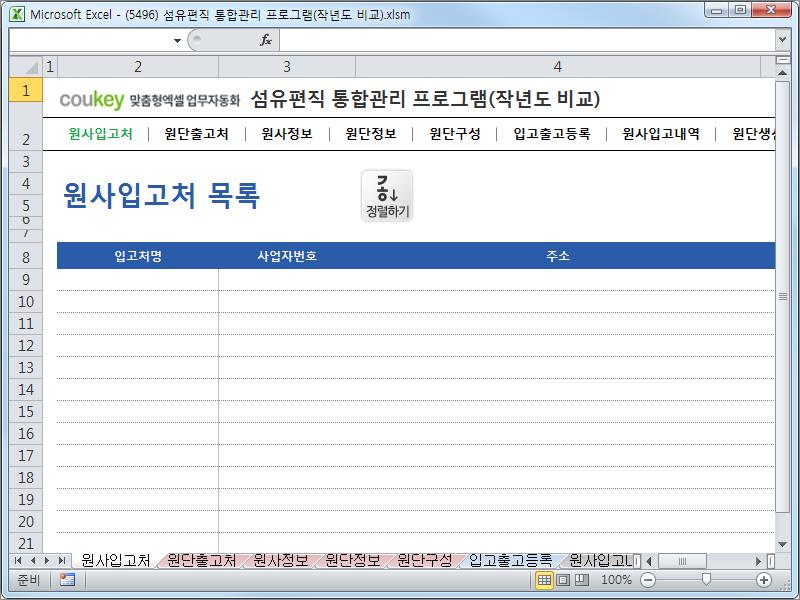The image size is (800, 600).
Task: Click the Select All corner button
Action: [26, 66]
